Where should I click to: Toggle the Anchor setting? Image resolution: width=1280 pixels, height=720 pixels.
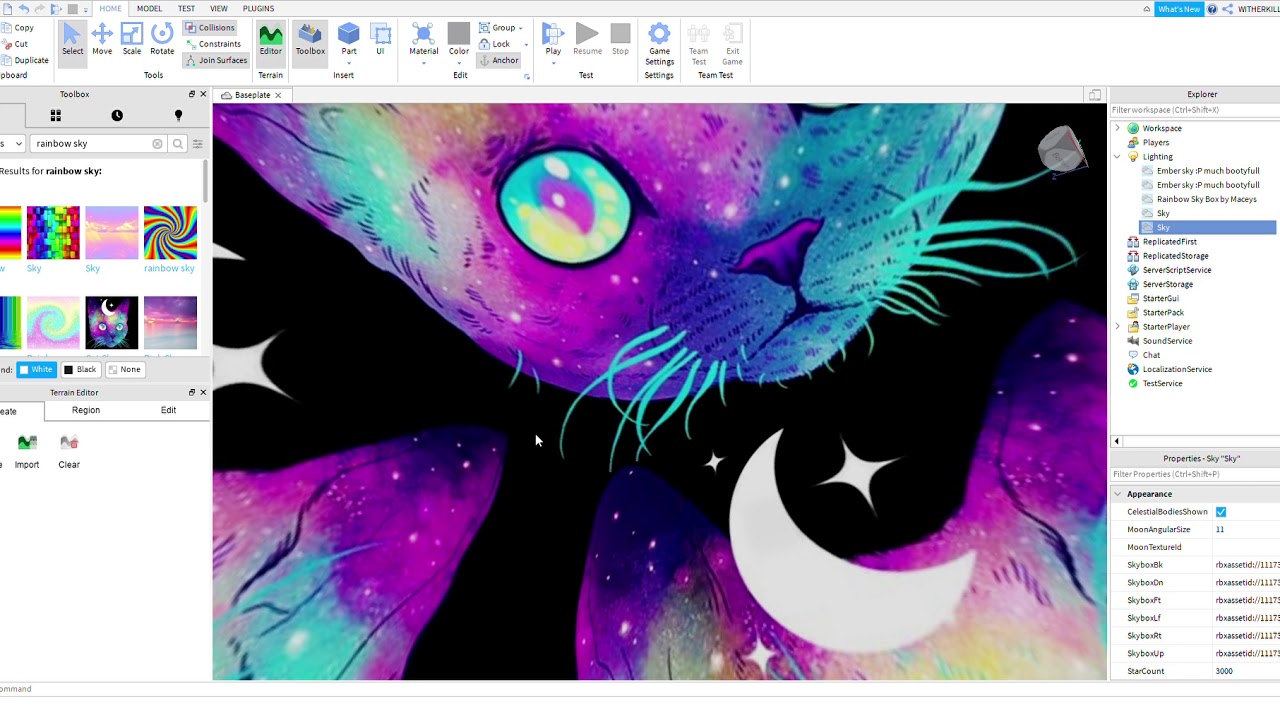coord(498,60)
